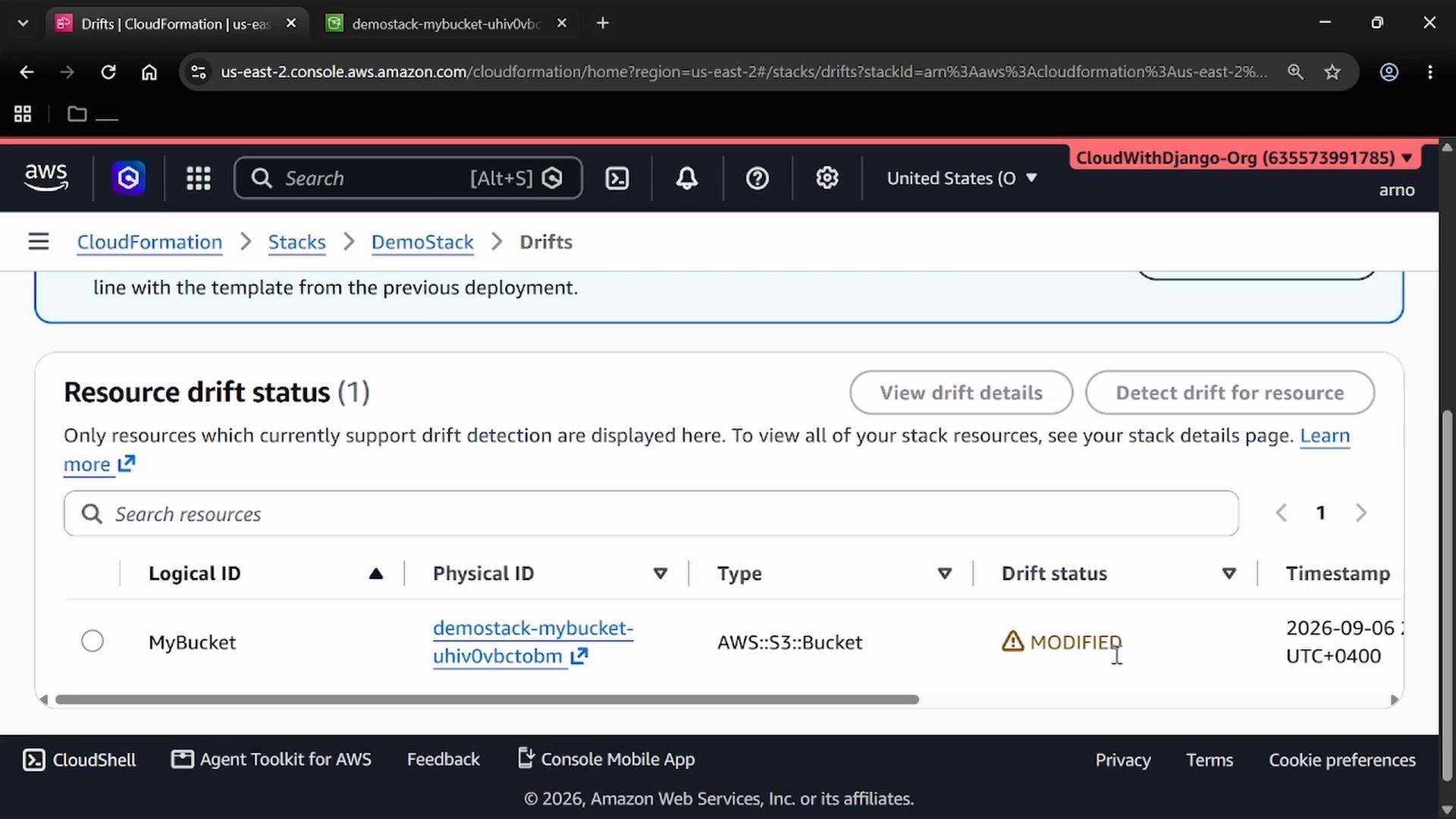This screenshot has height=819, width=1456.
Task: Click the horizontal scrollbar under the resource table
Action: tap(487, 699)
